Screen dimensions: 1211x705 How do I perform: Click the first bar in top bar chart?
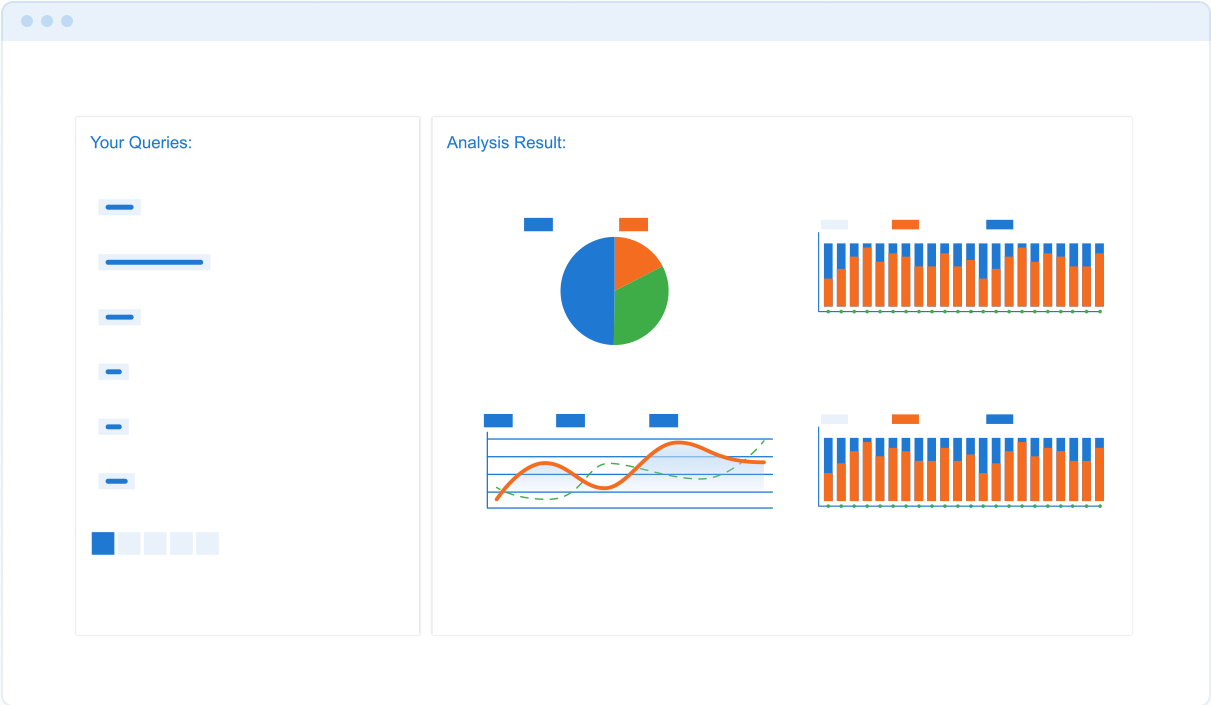coord(828,275)
